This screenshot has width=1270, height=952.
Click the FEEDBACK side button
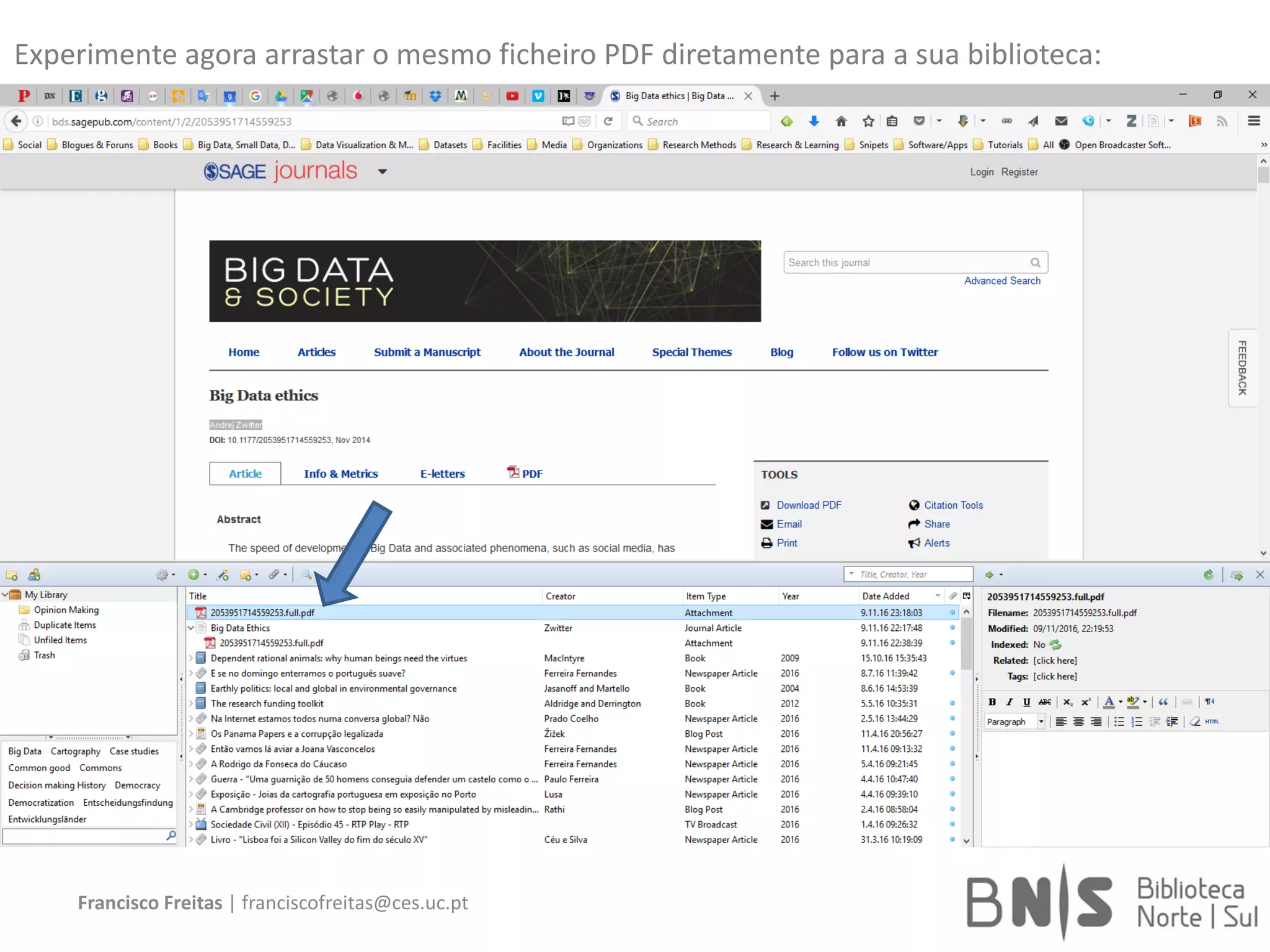[x=1242, y=368]
